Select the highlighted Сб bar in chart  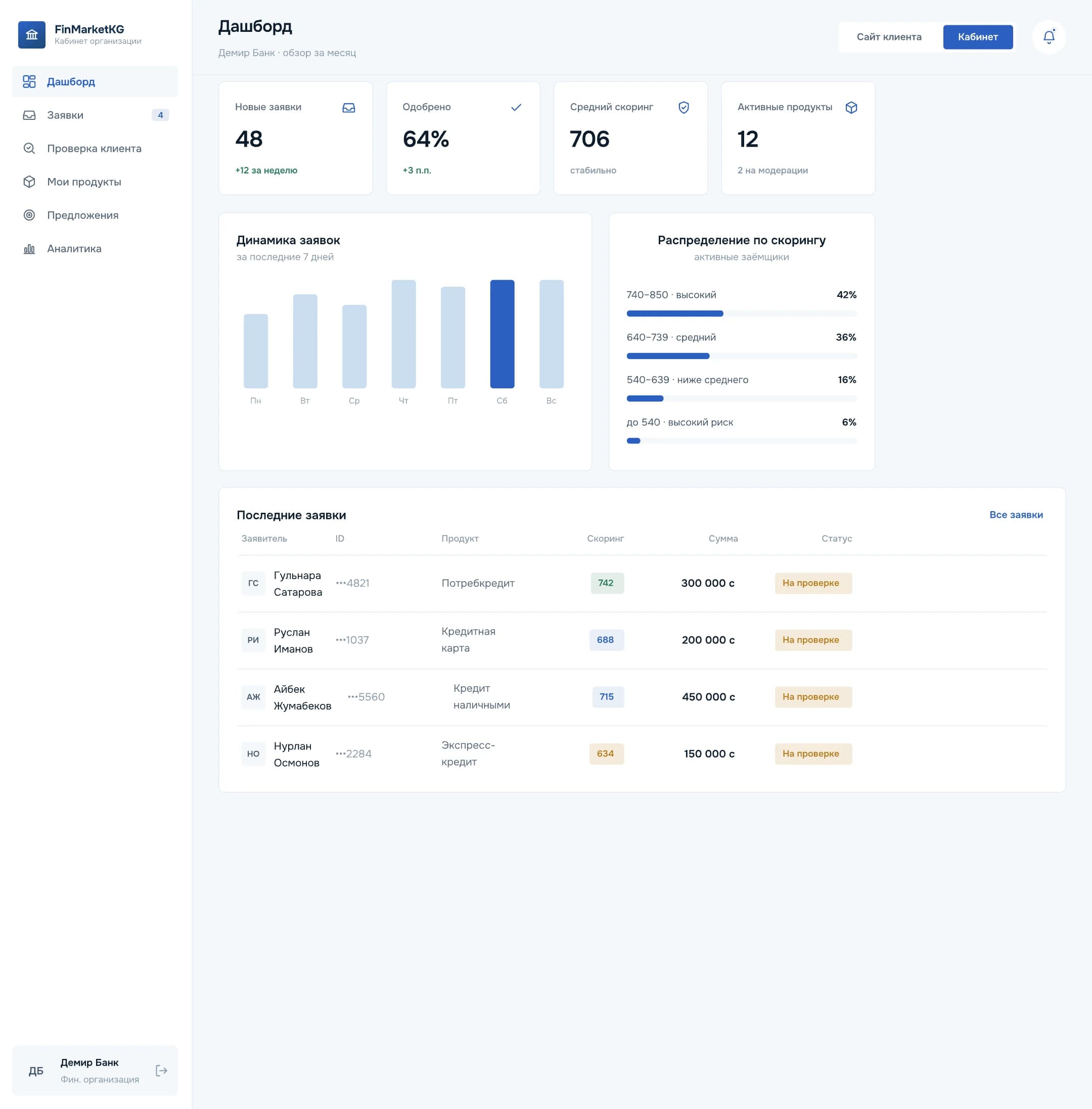tap(502, 334)
